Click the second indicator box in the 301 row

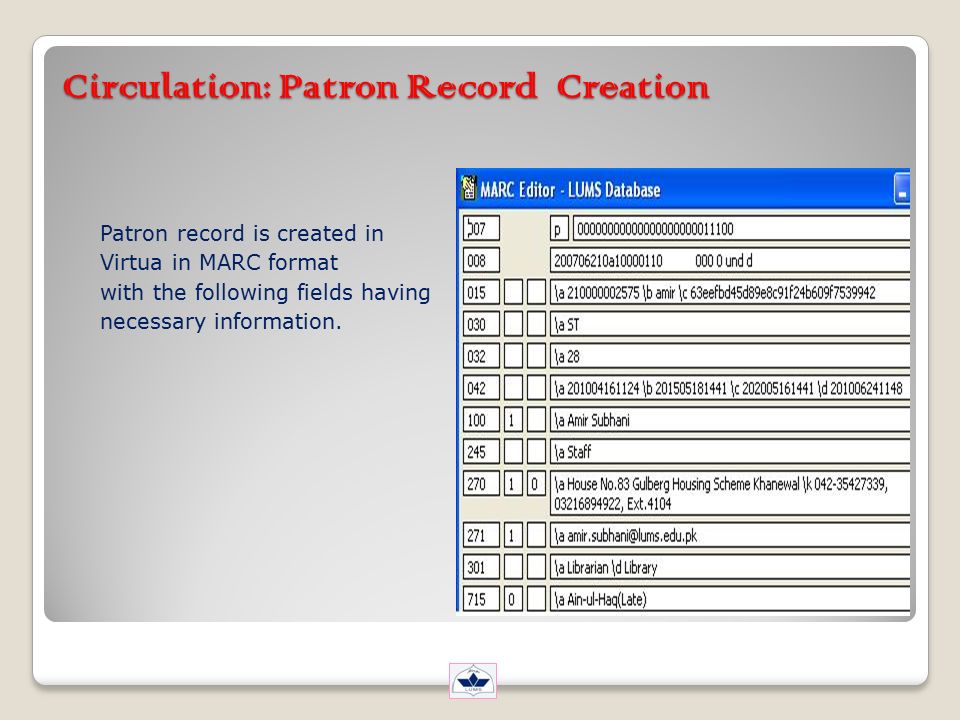coord(536,567)
